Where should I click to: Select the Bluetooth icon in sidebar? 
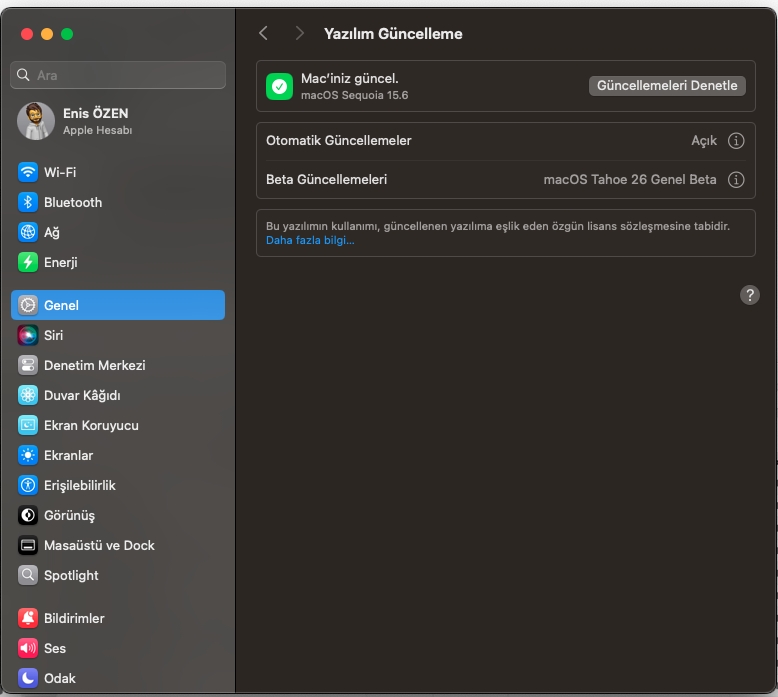(x=28, y=202)
